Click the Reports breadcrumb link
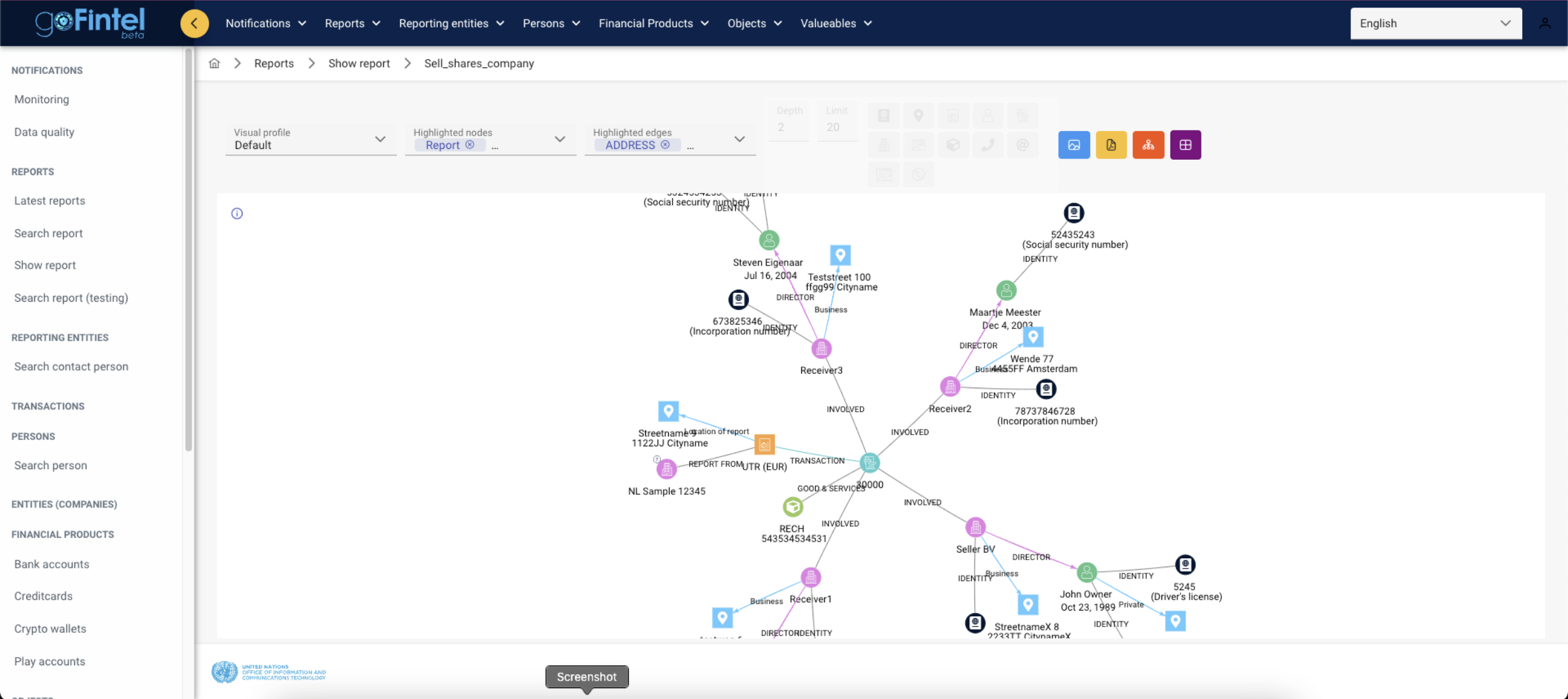 tap(274, 64)
